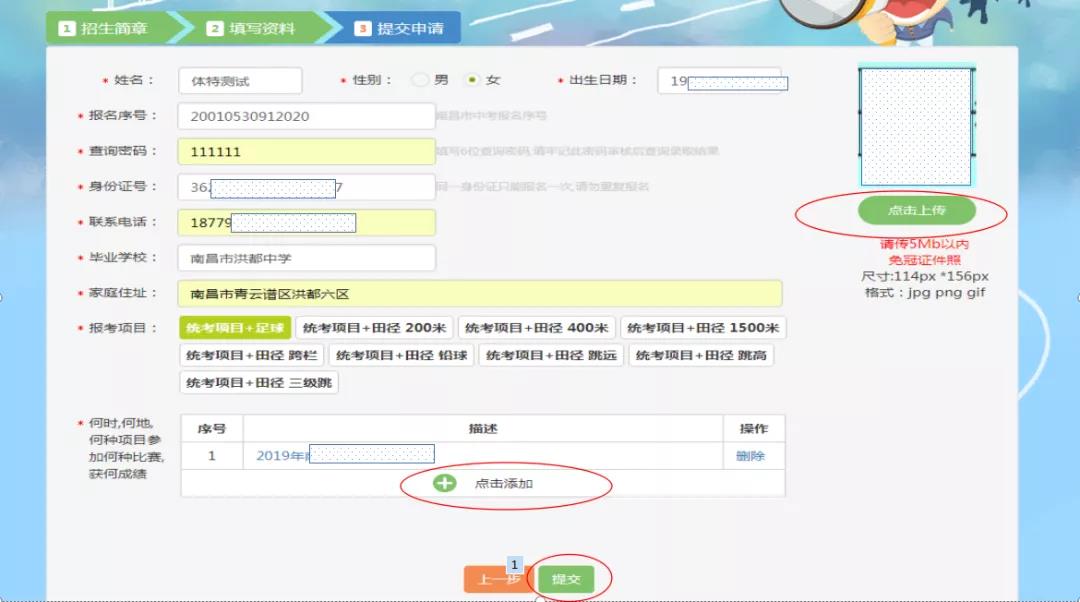This screenshot has height=602, width=1080.
Task: Click the ID photo preview thumbnail
Action: point(916,126)
